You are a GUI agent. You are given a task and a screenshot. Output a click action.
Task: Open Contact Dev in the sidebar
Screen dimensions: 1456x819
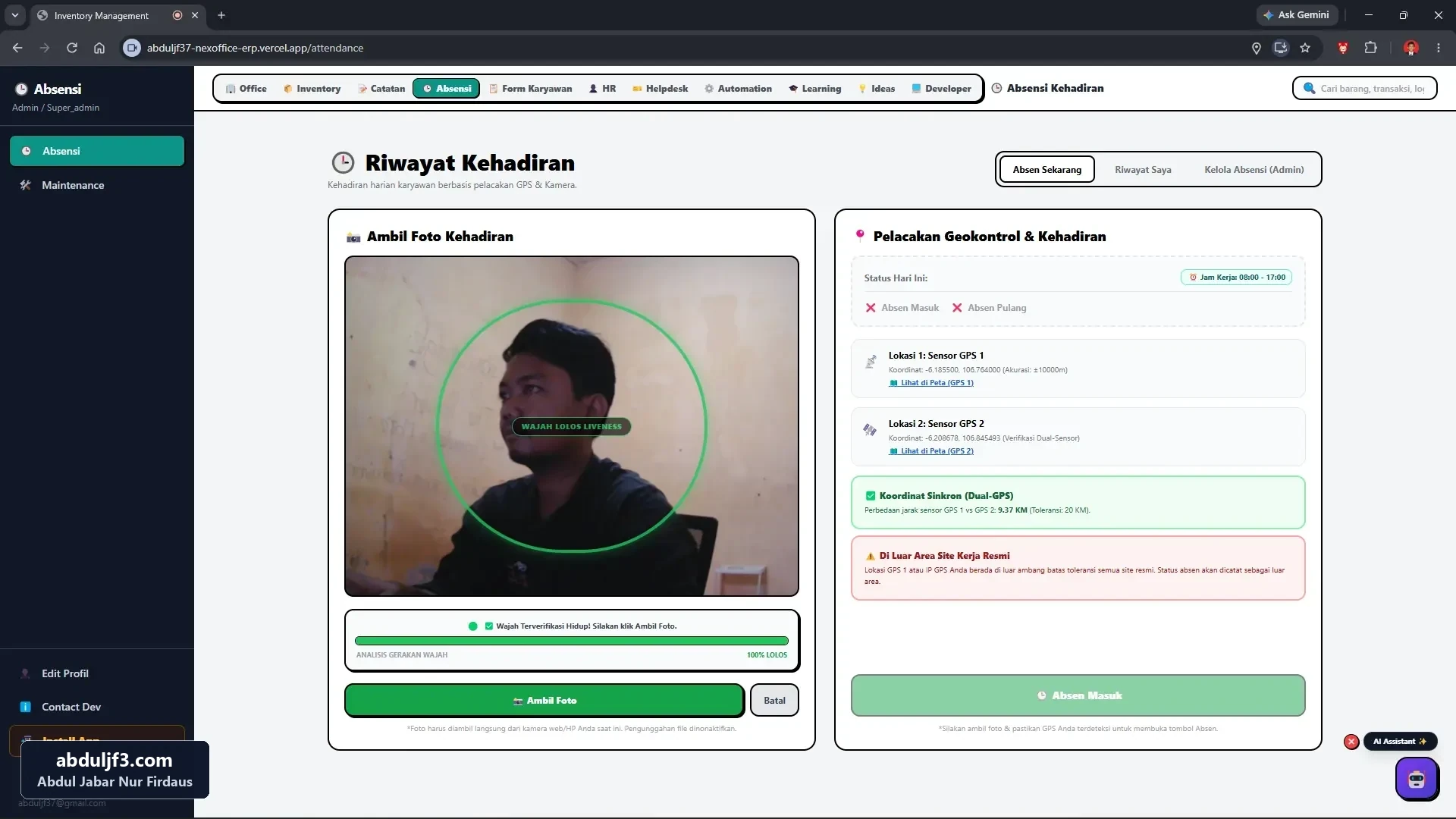[x=97, y=707]
